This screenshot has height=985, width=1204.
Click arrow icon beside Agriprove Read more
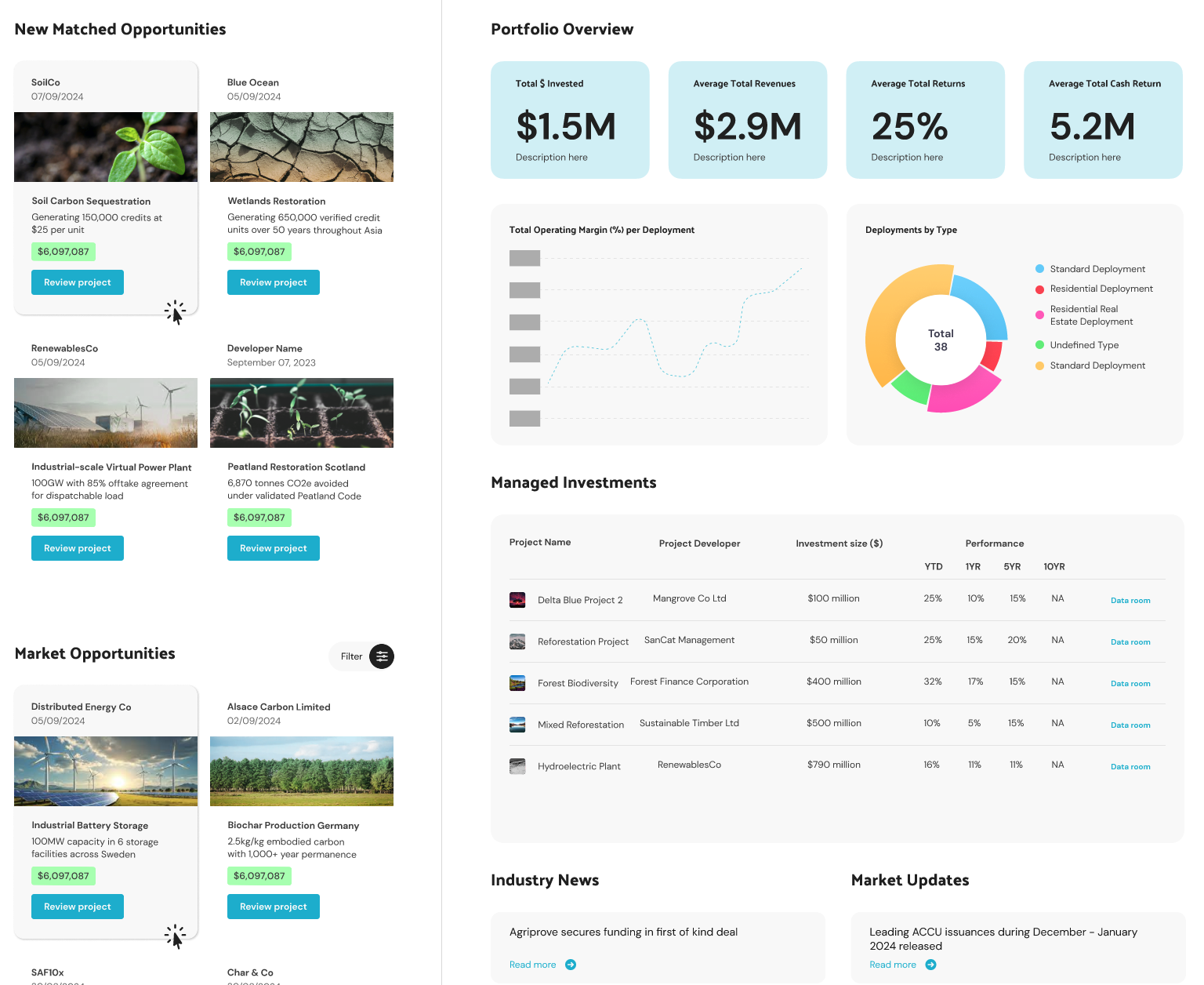(x=571, y=965)
